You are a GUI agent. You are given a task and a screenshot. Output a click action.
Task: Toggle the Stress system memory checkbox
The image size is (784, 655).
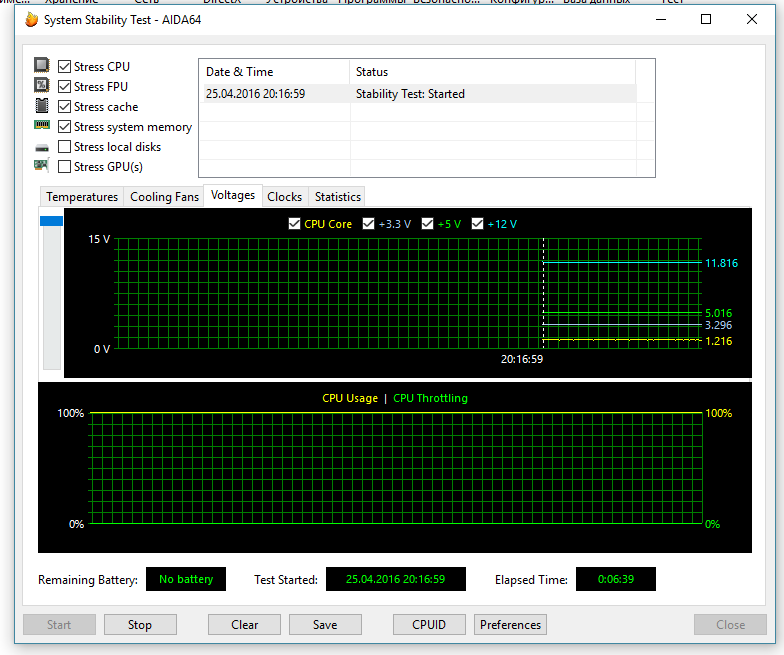(x=64, y=126)
